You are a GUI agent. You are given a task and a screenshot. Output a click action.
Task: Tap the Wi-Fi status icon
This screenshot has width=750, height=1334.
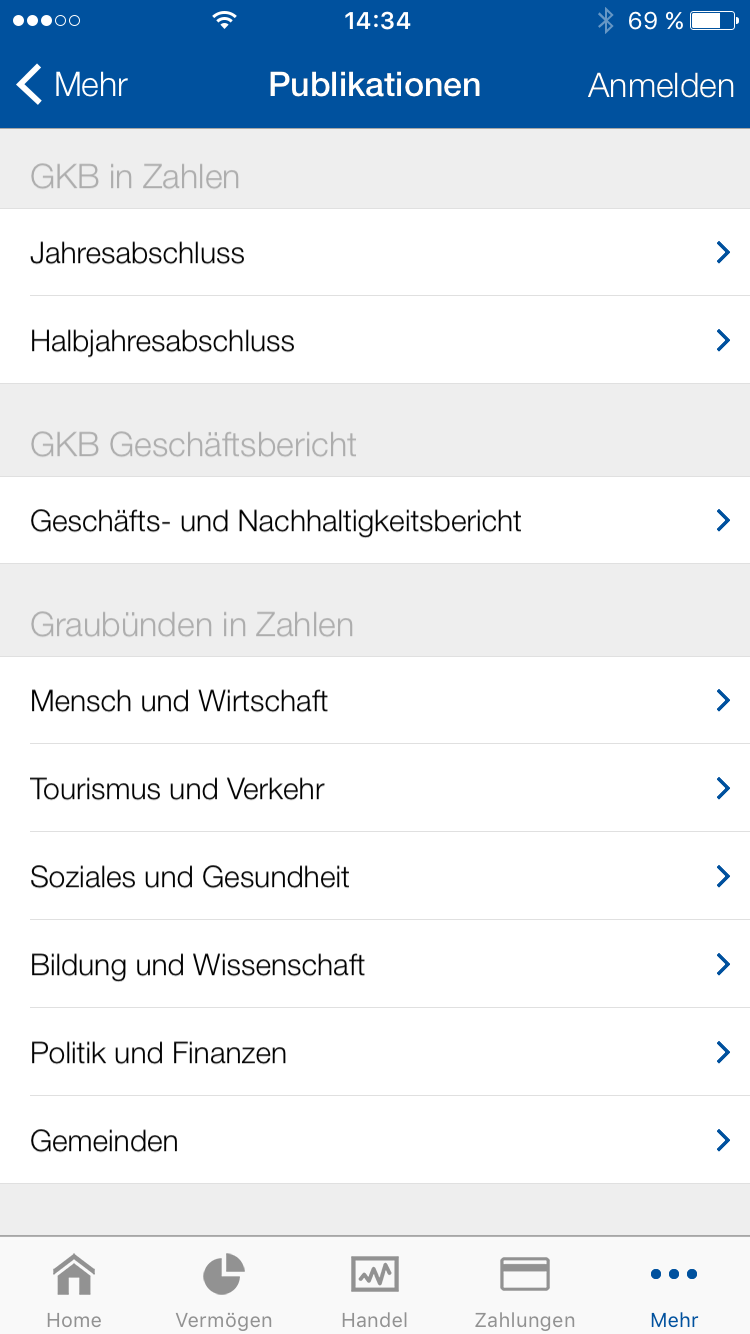click(225, 21)
